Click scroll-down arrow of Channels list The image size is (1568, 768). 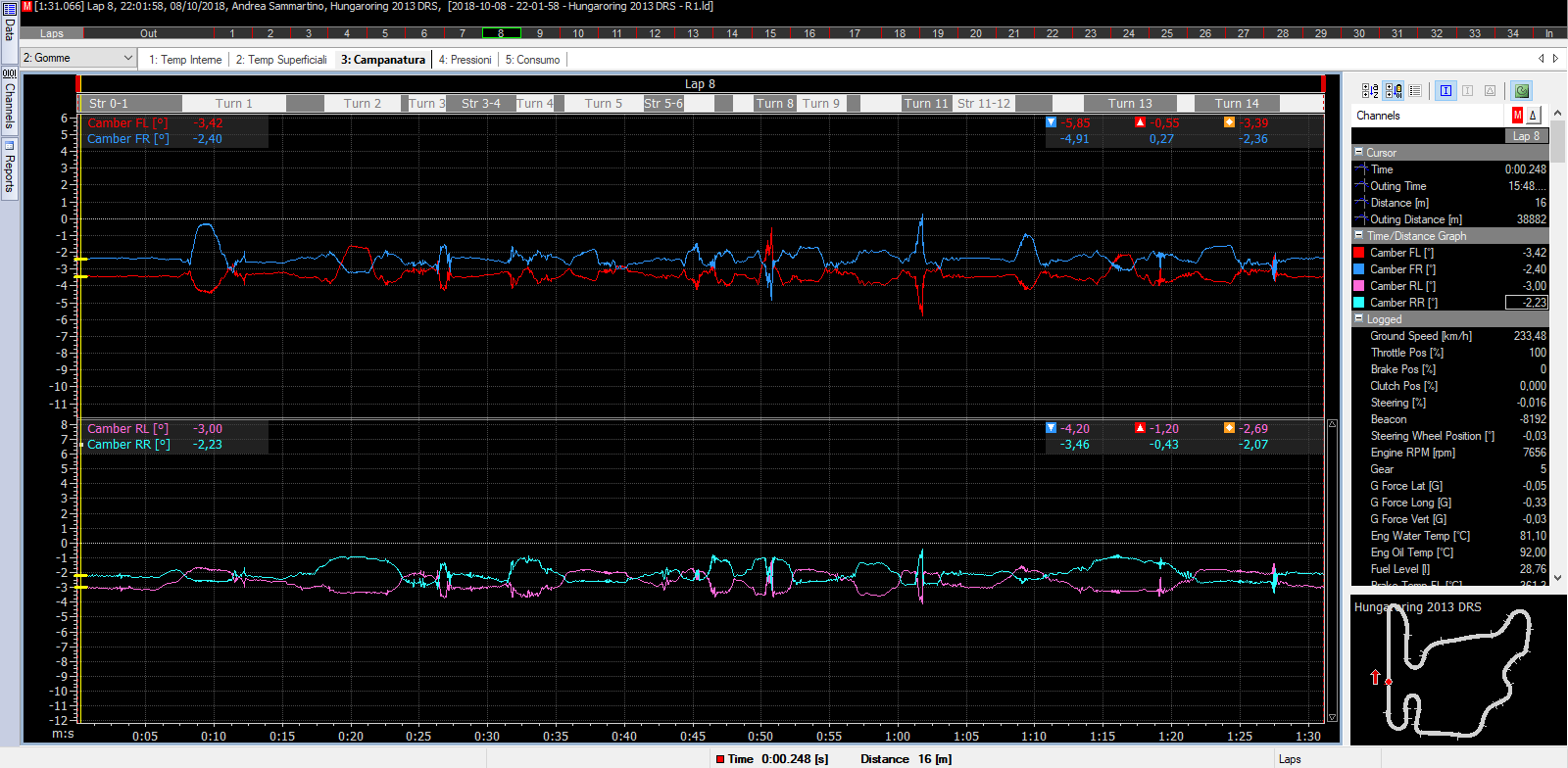tap(1557, 579)
